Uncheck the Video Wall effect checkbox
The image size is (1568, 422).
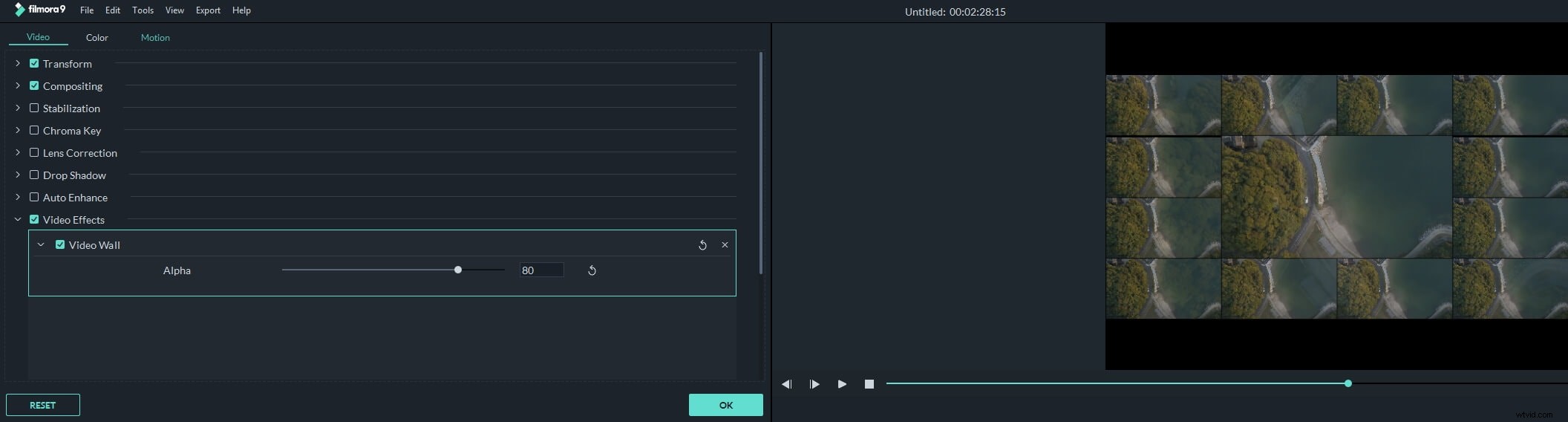pyautogui.click(x=60, y=245)
